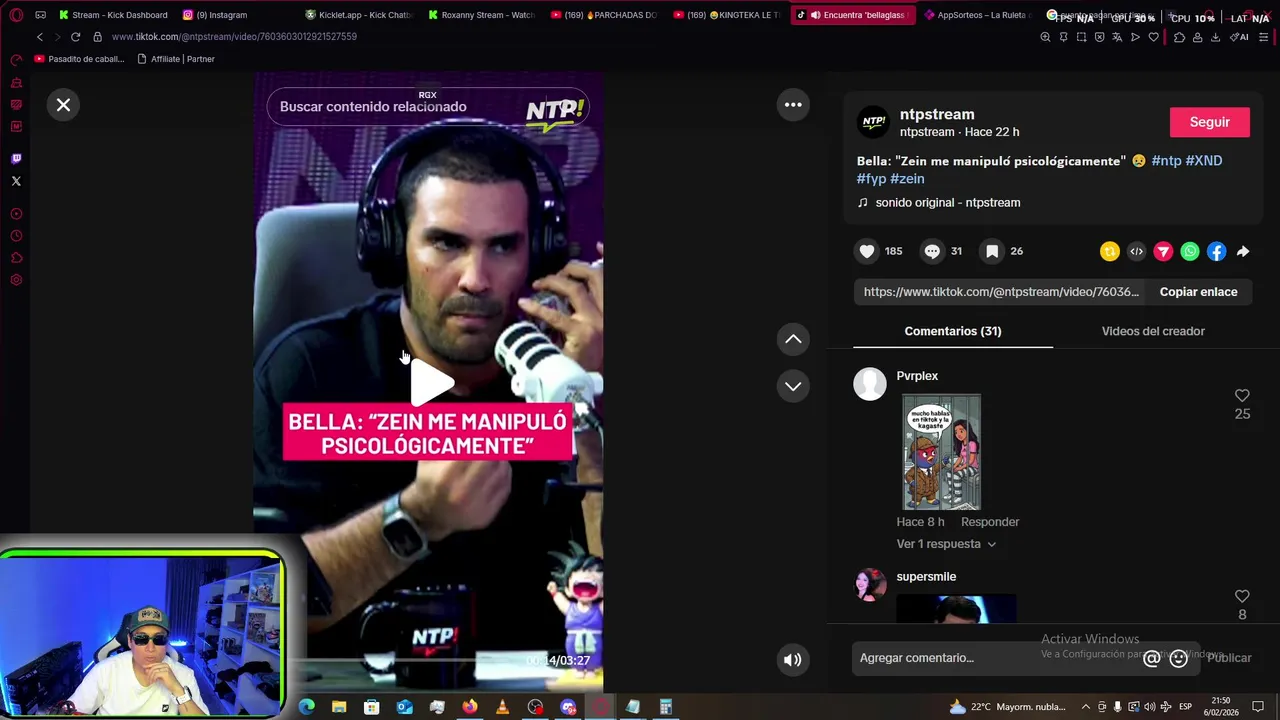
Task: Send to friends with red paper-plane icon
Action: [x=1163, y=252]
